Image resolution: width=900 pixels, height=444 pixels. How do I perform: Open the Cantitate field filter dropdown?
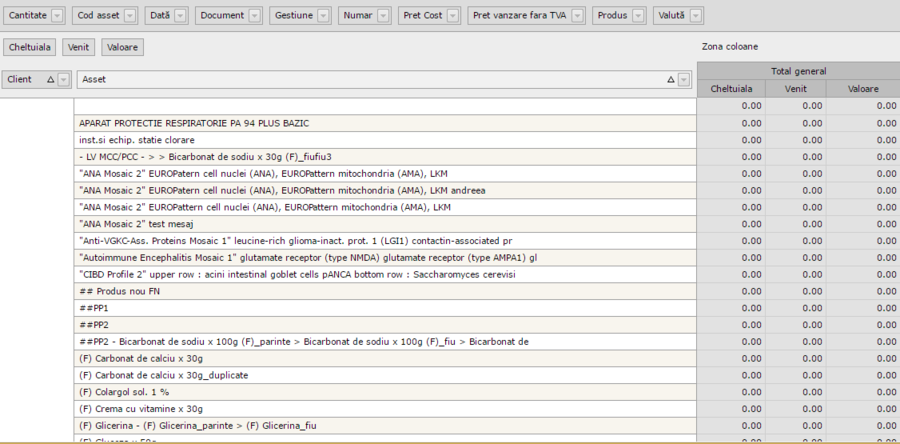(x=57, y=16)
